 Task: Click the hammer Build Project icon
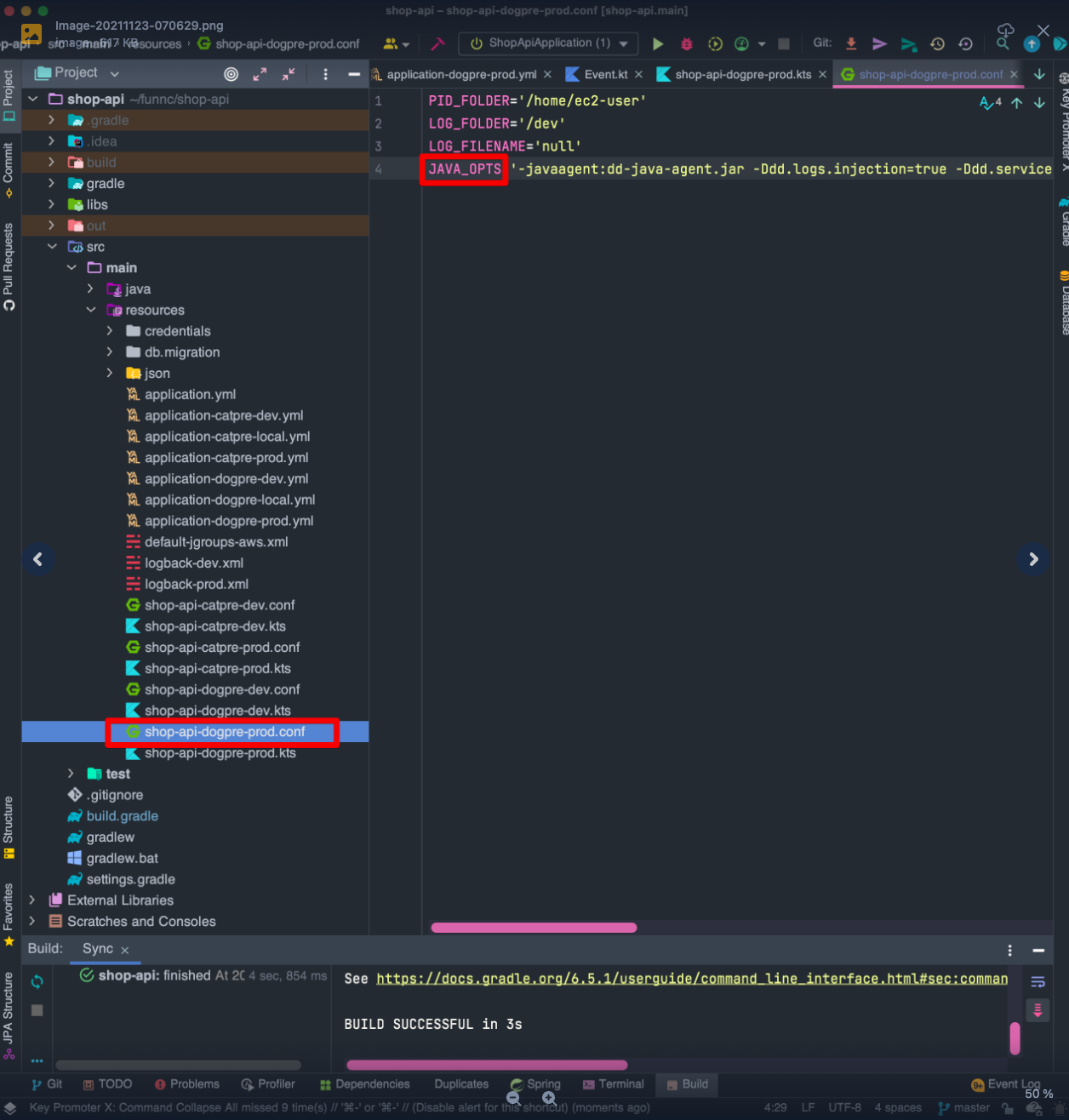click(x=437, y=43)
